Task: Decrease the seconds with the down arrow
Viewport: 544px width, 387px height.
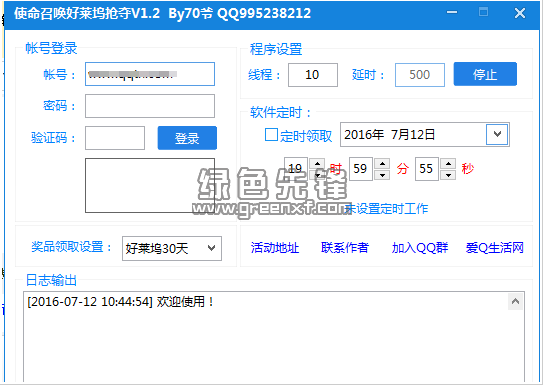Action: pyautogui.click(x=448, y=175)
